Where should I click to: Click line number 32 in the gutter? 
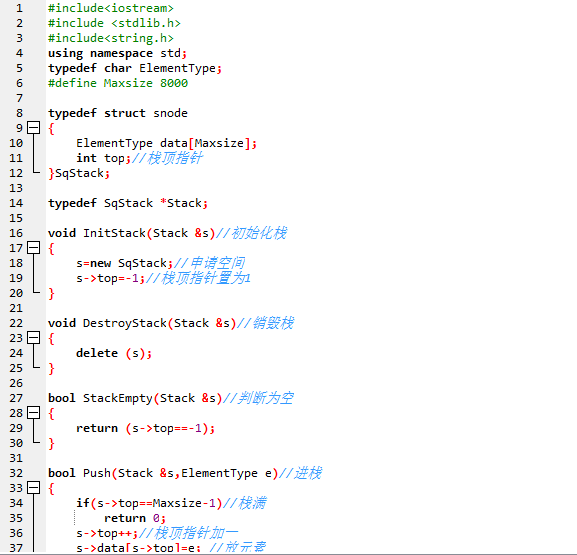[x=16, y=473]
